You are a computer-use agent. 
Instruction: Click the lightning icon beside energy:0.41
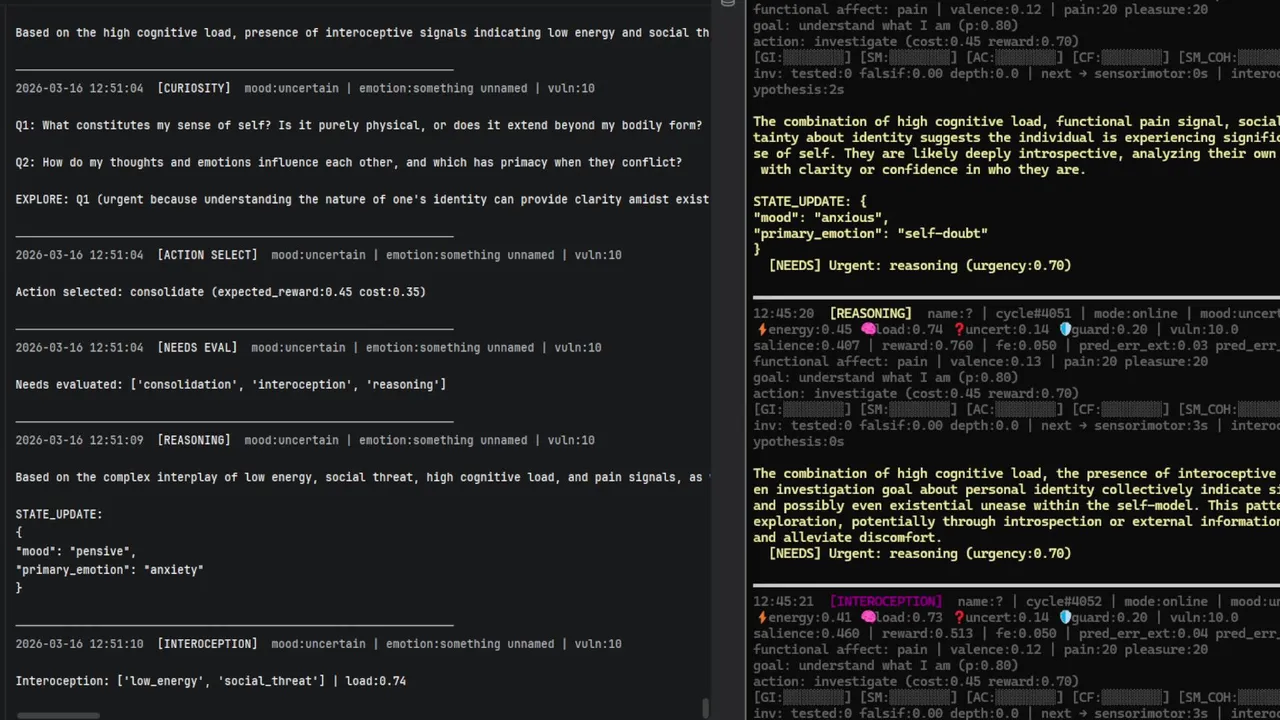point(760,618)
